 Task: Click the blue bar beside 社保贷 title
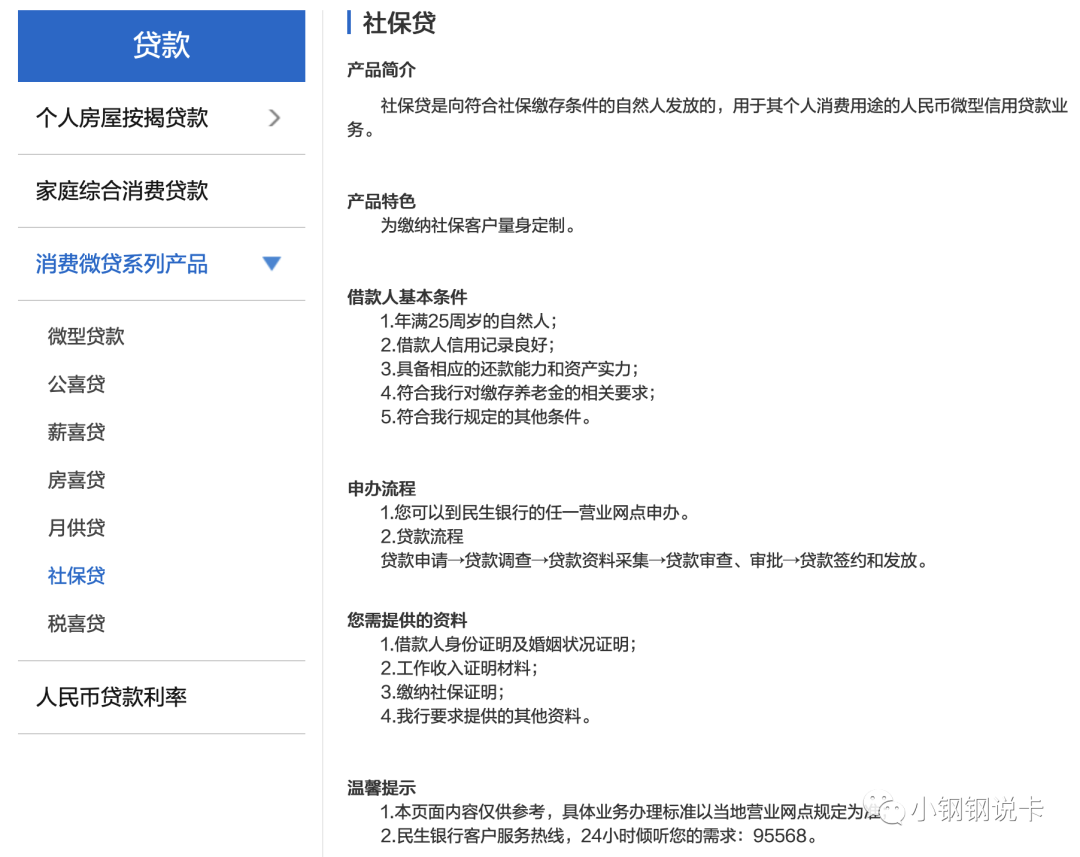(348, 22)
